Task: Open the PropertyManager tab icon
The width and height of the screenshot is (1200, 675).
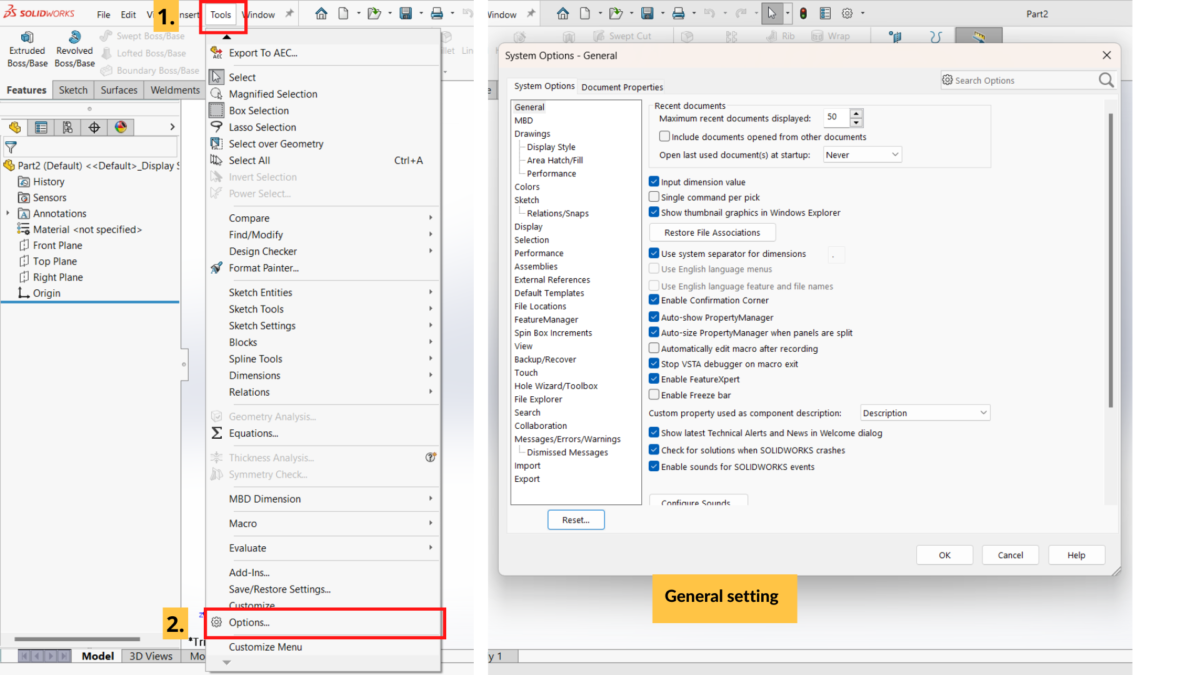Action: 41,127
